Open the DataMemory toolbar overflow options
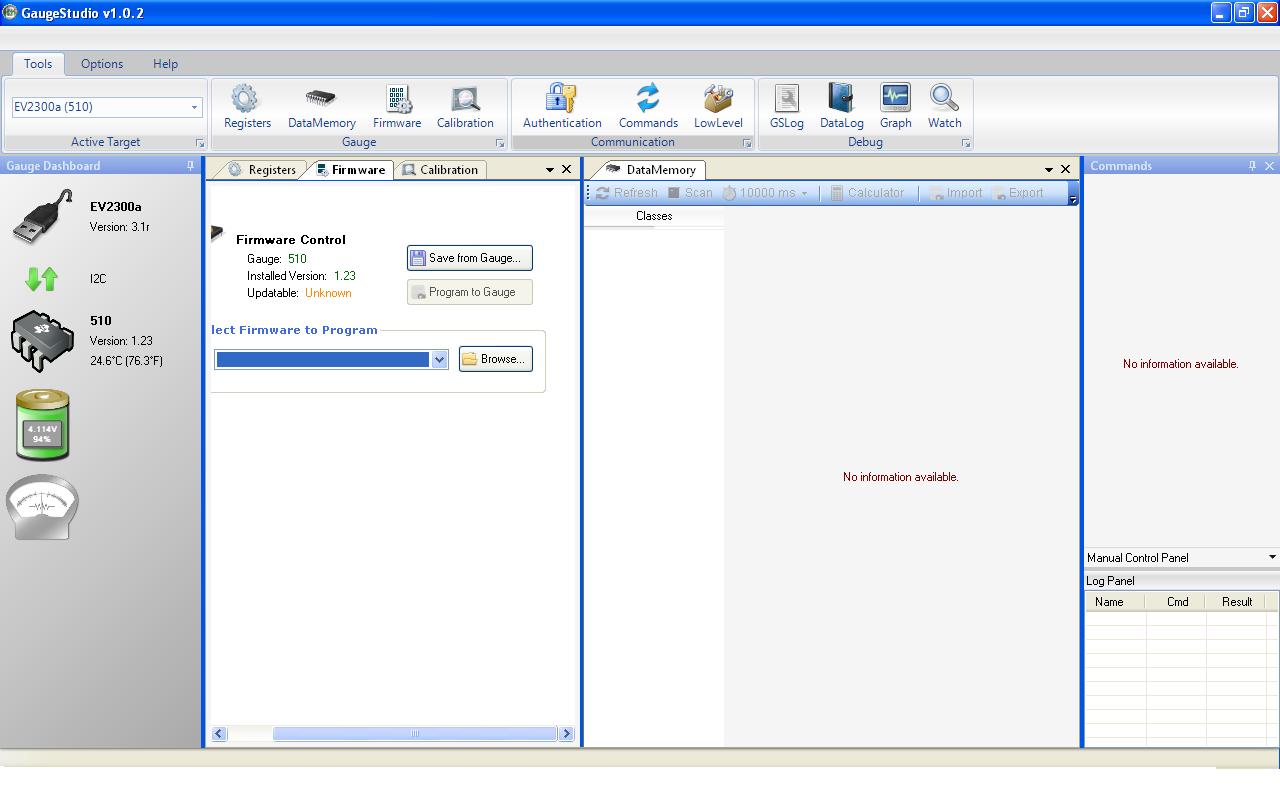Image resolution: width=1280 pixels, height=800 pixels. [1073, 194]
